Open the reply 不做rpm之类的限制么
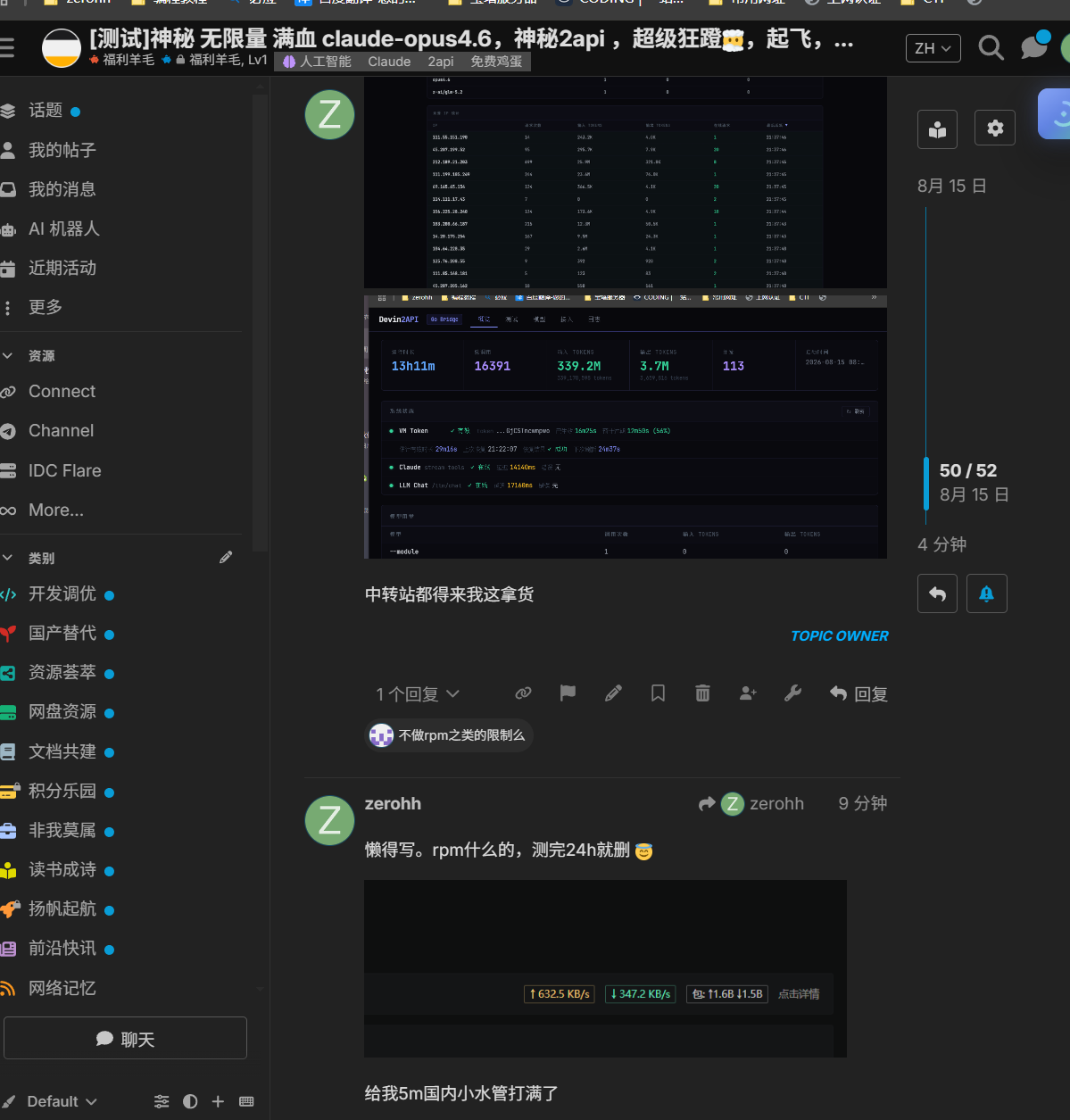 click(449, 735)
